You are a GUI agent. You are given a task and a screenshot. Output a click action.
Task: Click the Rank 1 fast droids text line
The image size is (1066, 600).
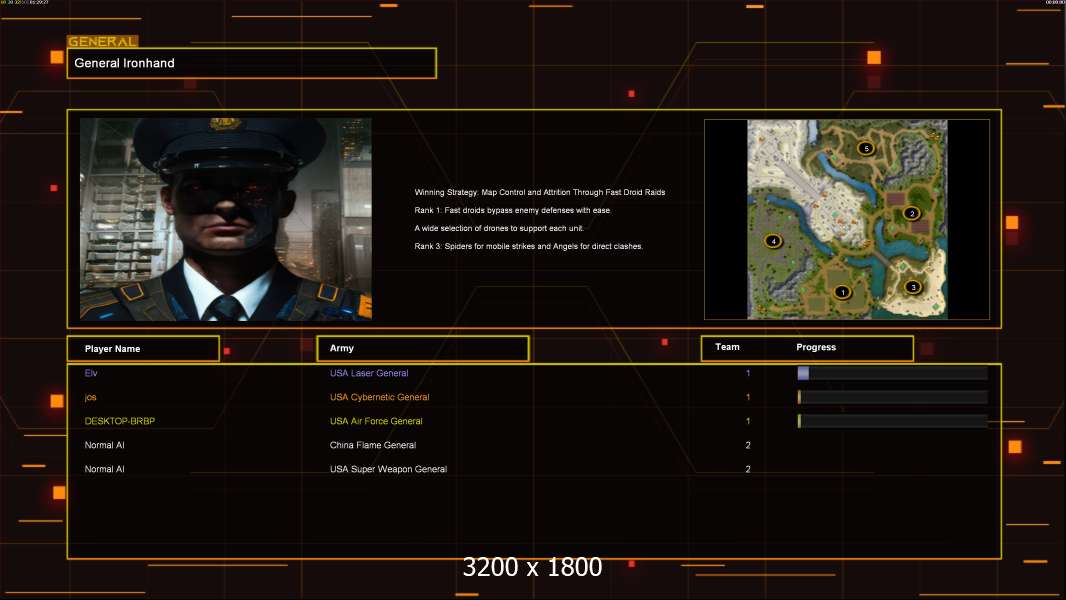click(513, 211)
